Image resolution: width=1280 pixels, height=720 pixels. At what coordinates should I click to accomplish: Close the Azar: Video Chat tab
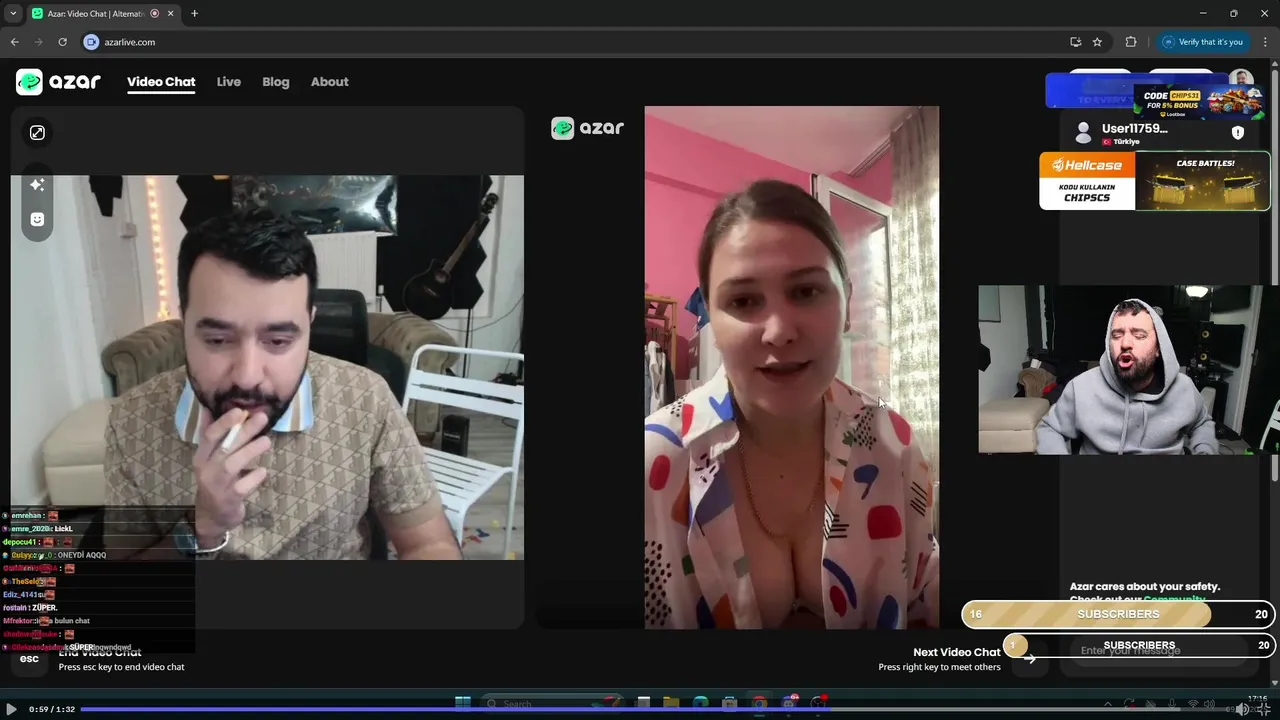pyautogui.click(x=172, y=13)
